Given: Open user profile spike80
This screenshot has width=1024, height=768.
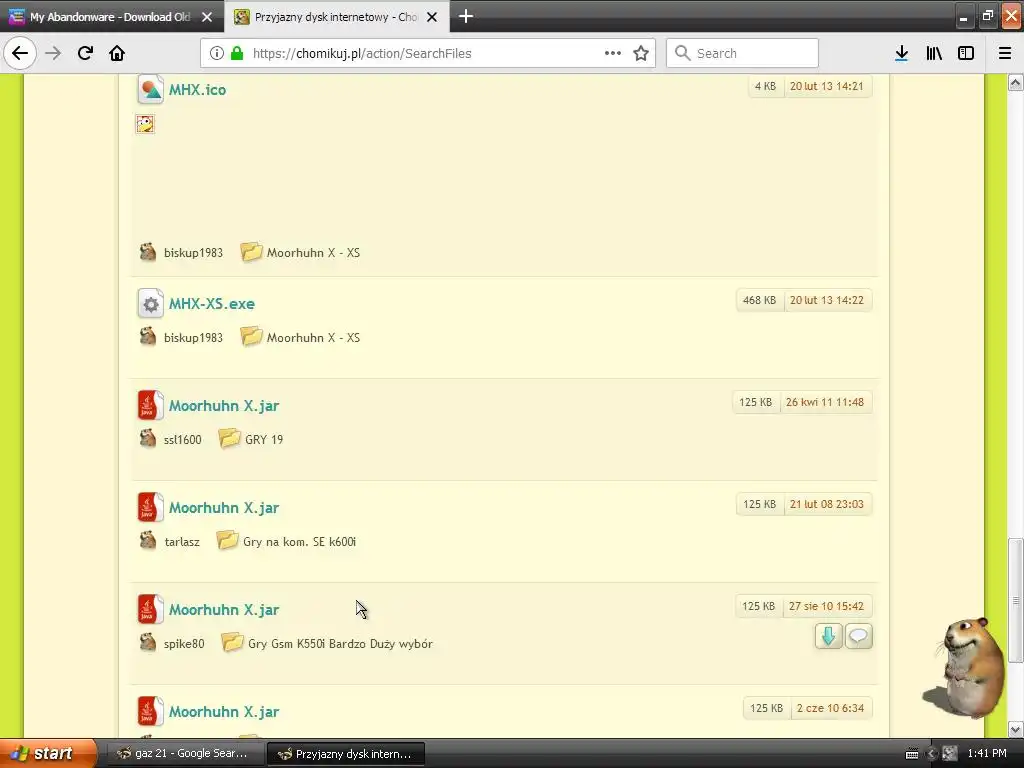Looking at the screenshot, I should click(x=184, y=643).
